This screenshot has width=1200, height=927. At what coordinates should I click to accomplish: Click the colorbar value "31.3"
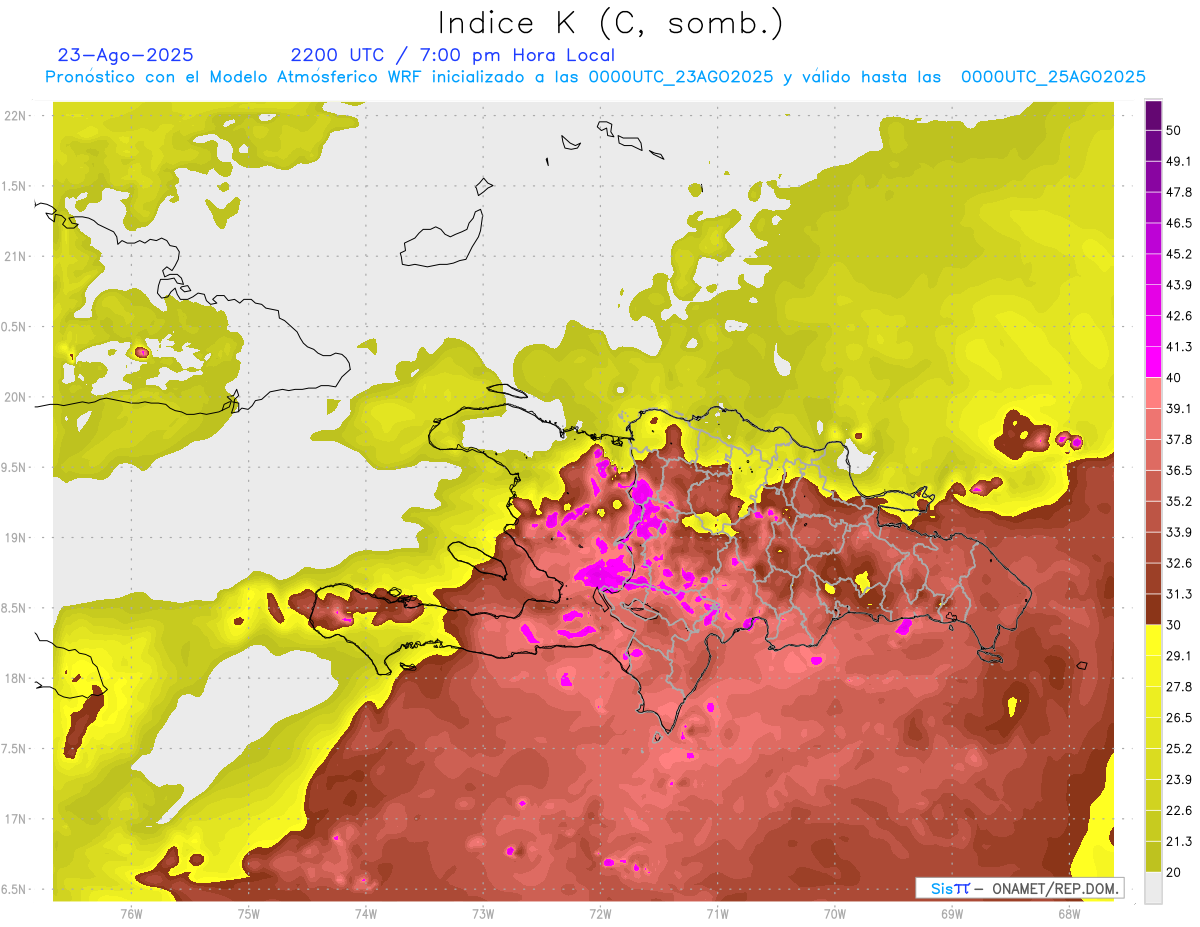click(x=1179, y=594)
